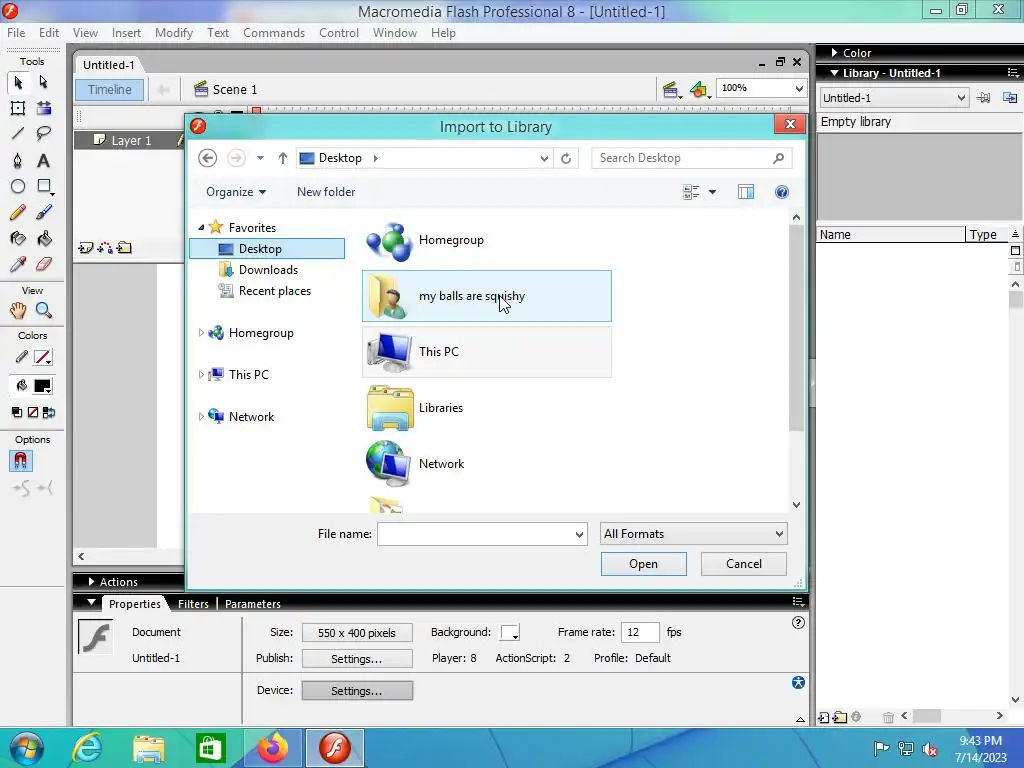Click the Cancel button in dialog

744,564
